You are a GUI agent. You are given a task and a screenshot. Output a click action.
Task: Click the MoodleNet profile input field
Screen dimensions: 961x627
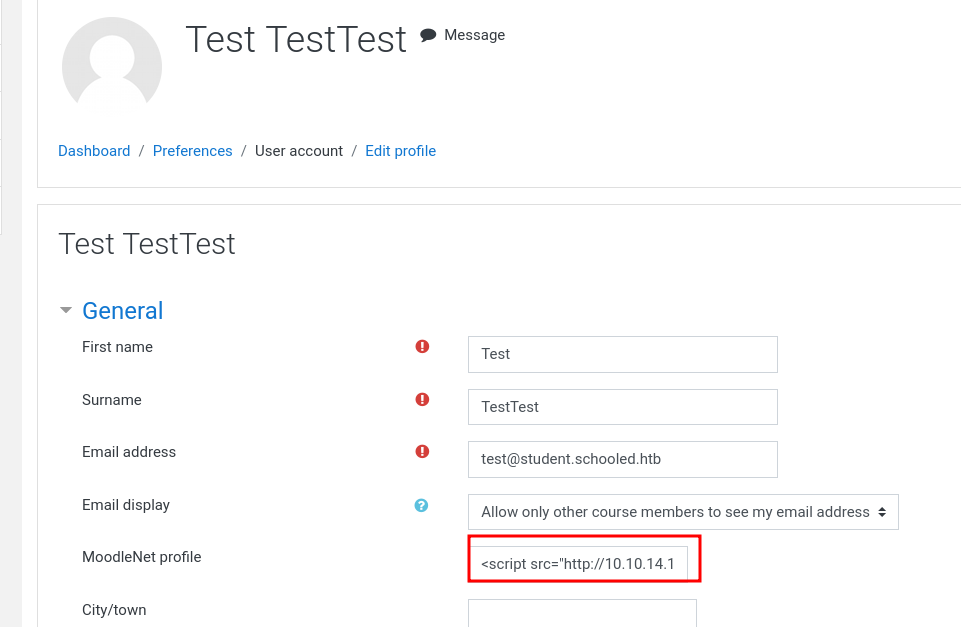pos(579,564)
